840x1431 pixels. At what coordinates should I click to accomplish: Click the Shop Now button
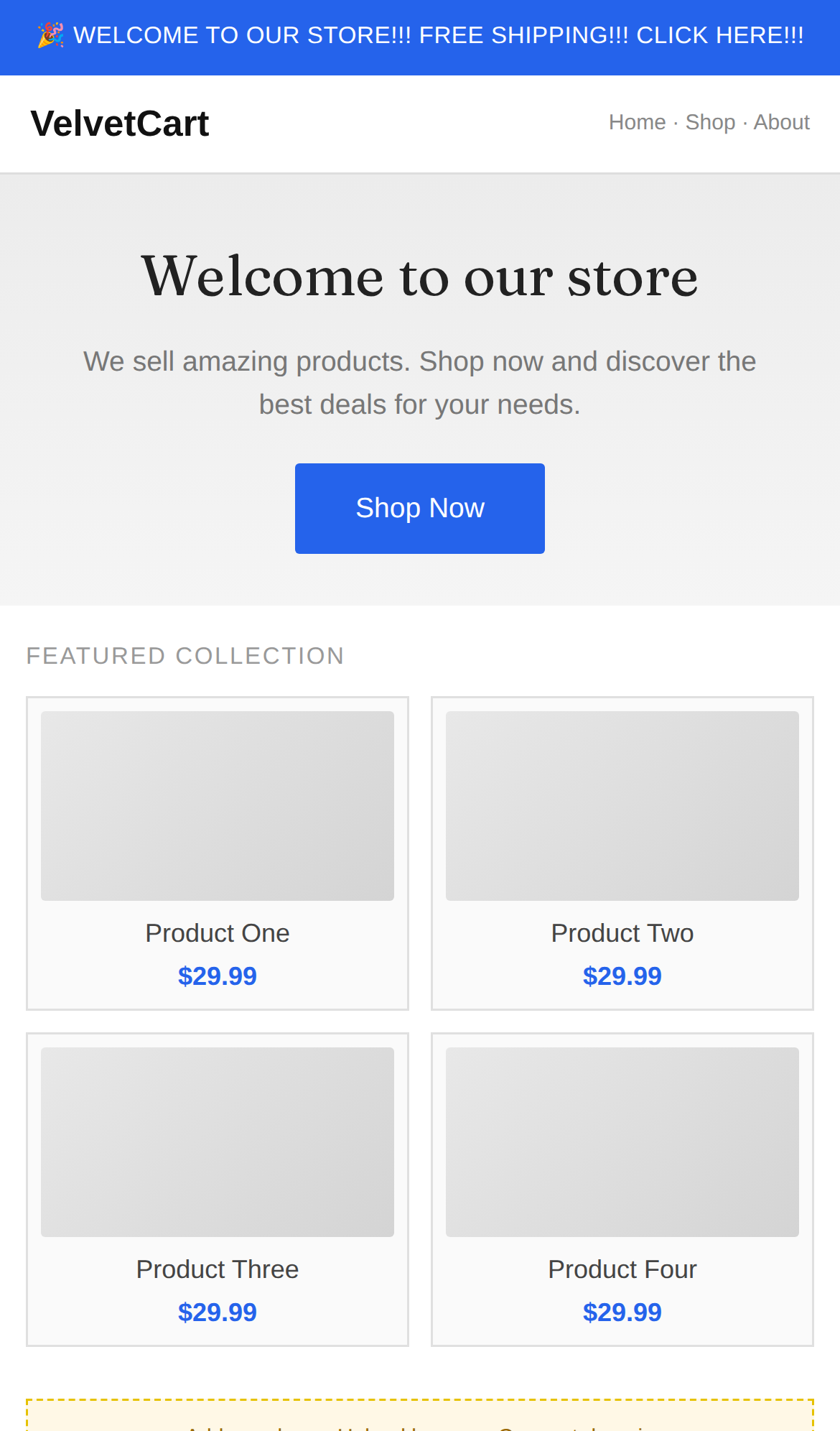click(420, 509)
